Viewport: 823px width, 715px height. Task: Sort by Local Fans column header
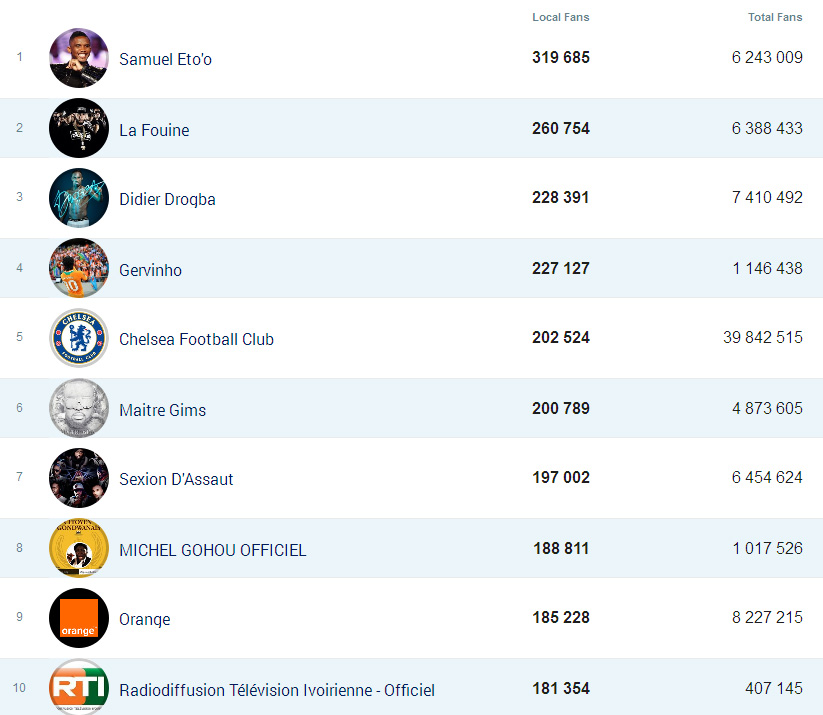[x=560, y=17]
